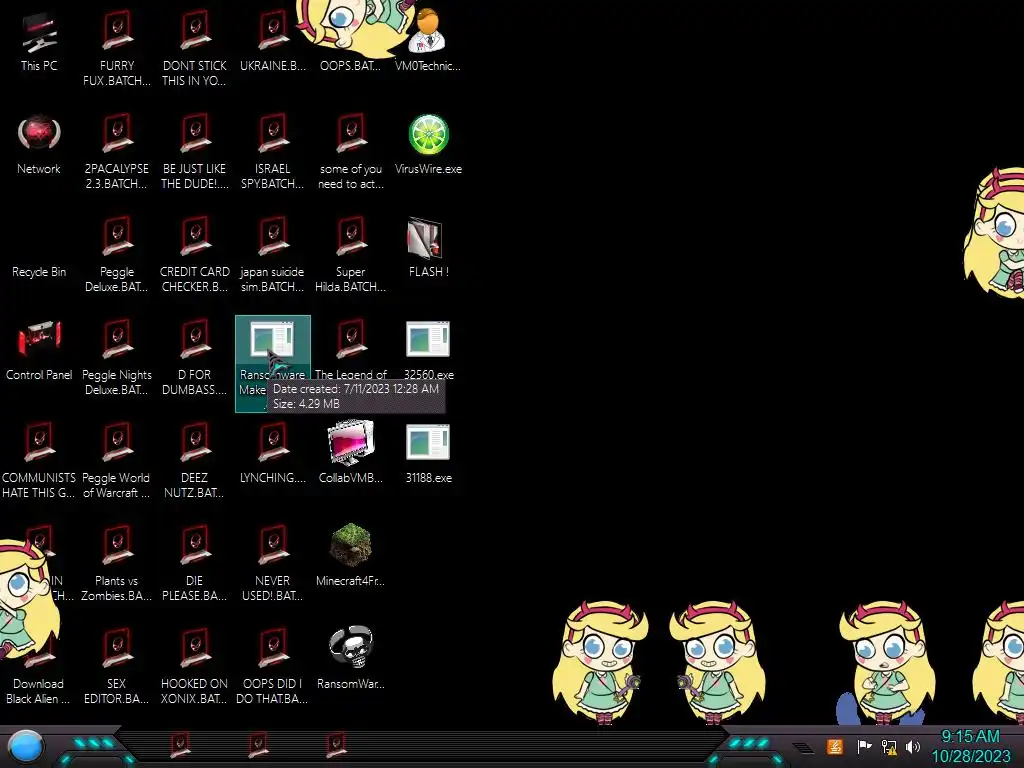Select the Plants vs Zombies.BA... icon
The height and width of the screenshot is (768, 1024).
click(x=118, y=547)
